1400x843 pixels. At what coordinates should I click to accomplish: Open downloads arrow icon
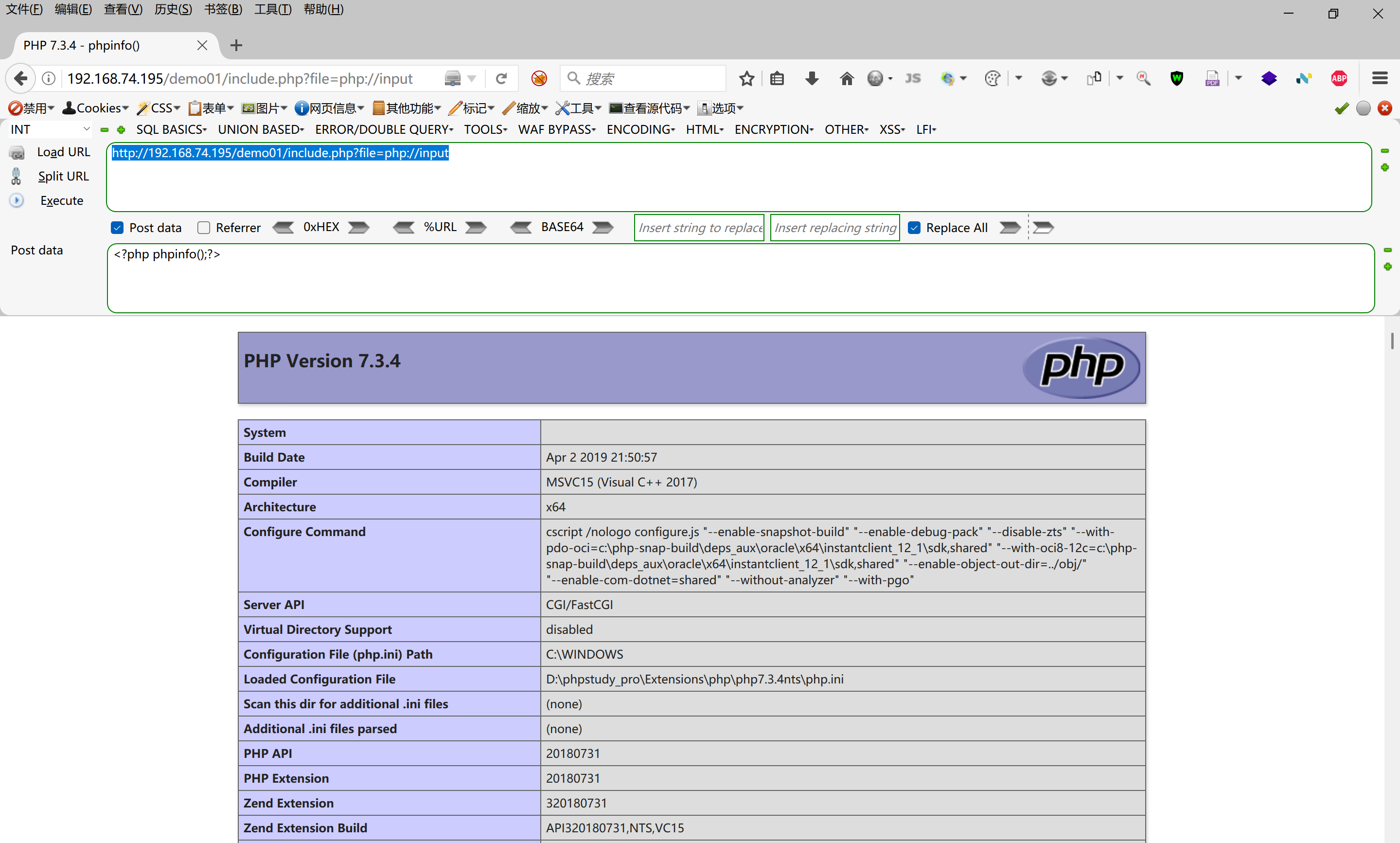(812, 78)
